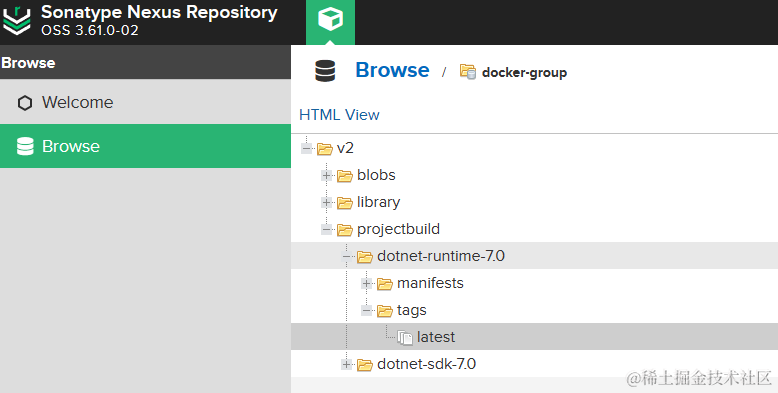Screen dimensions: 778x393
Task: Click the Welcome hexagon icon in sidebar
Action: pyautogui.click(x=25, y=103)
